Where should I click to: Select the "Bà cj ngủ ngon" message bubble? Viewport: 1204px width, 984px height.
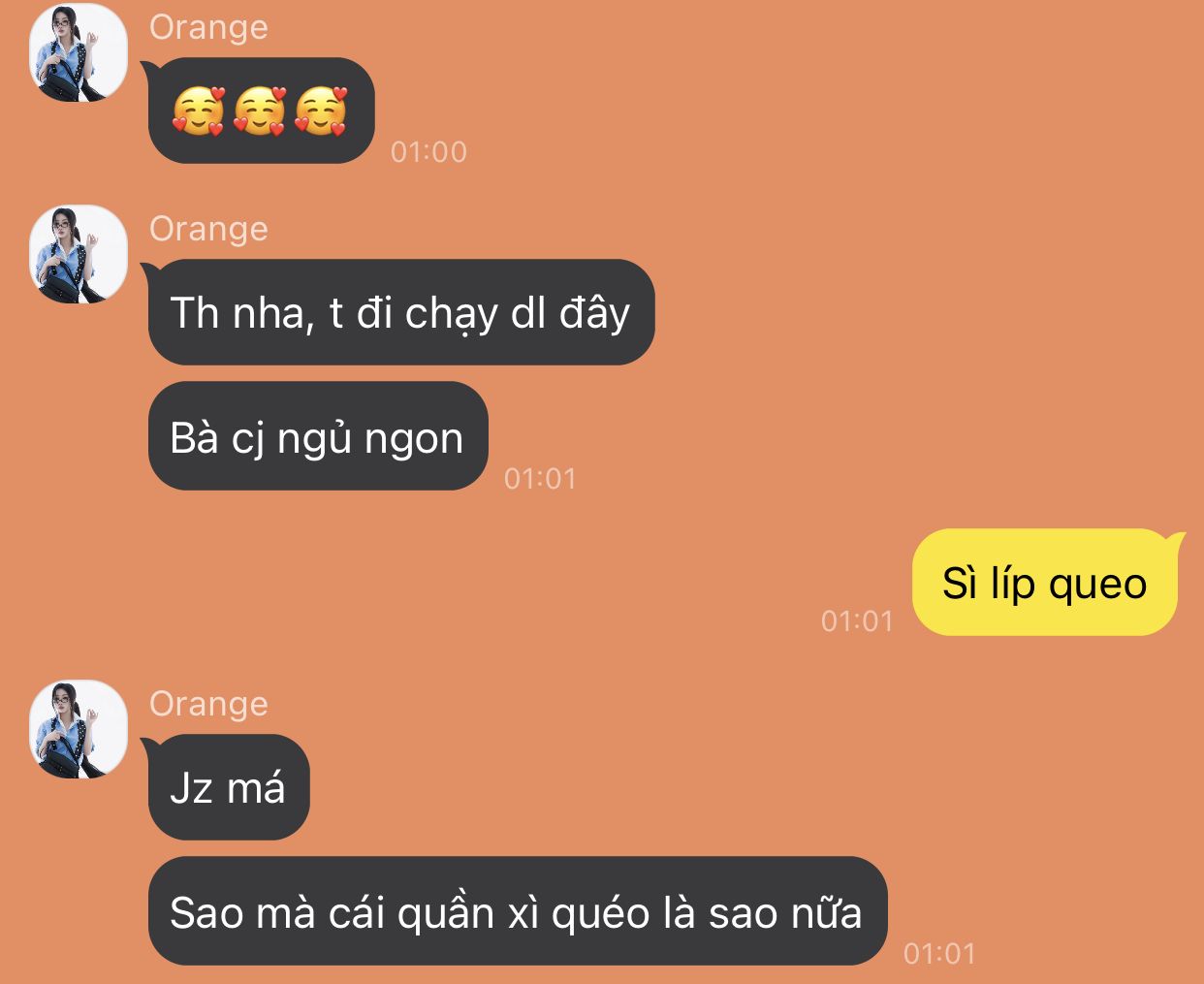318,436
